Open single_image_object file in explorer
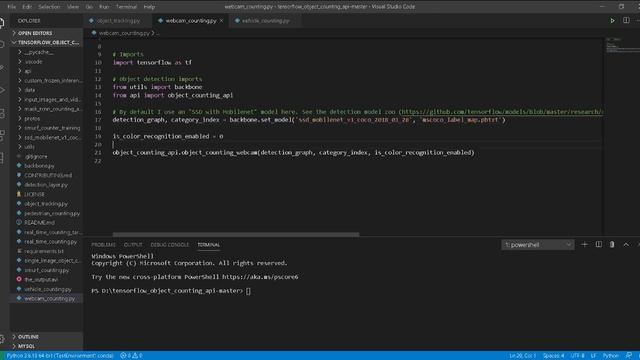 [53, 260]
